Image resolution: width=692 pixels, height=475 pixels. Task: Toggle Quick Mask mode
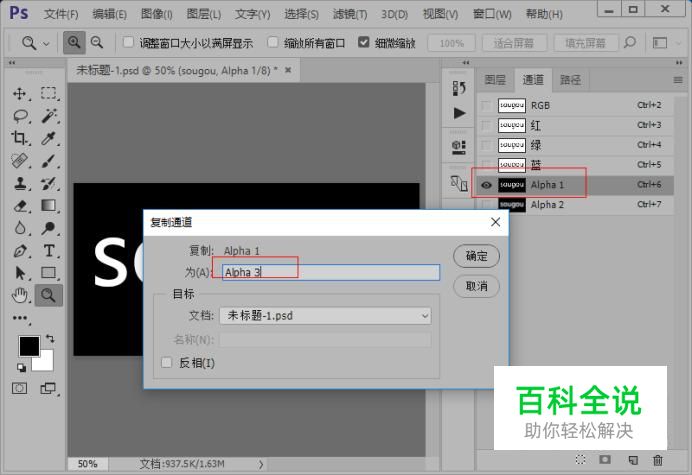(x=19, y=388)
